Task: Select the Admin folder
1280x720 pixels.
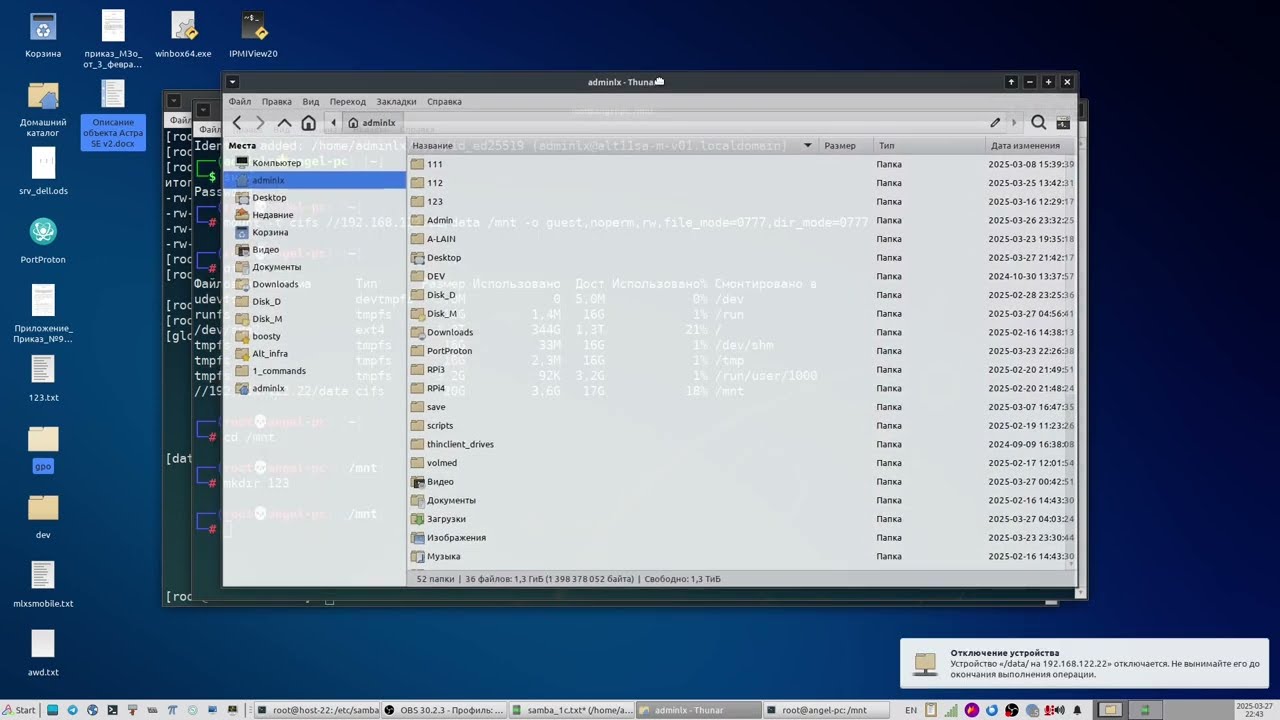Action: [x=432, y=220]
